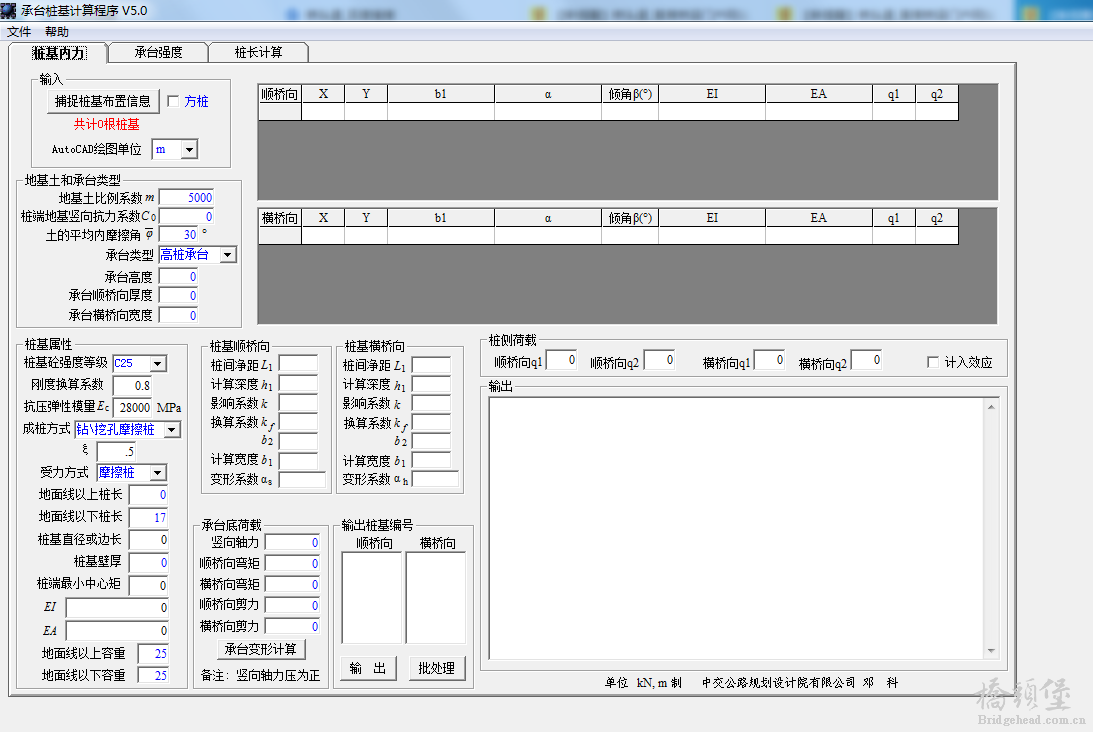Open the 受力方式 dropdown
Screen dimensions: 1093x732
pos(158,473)
